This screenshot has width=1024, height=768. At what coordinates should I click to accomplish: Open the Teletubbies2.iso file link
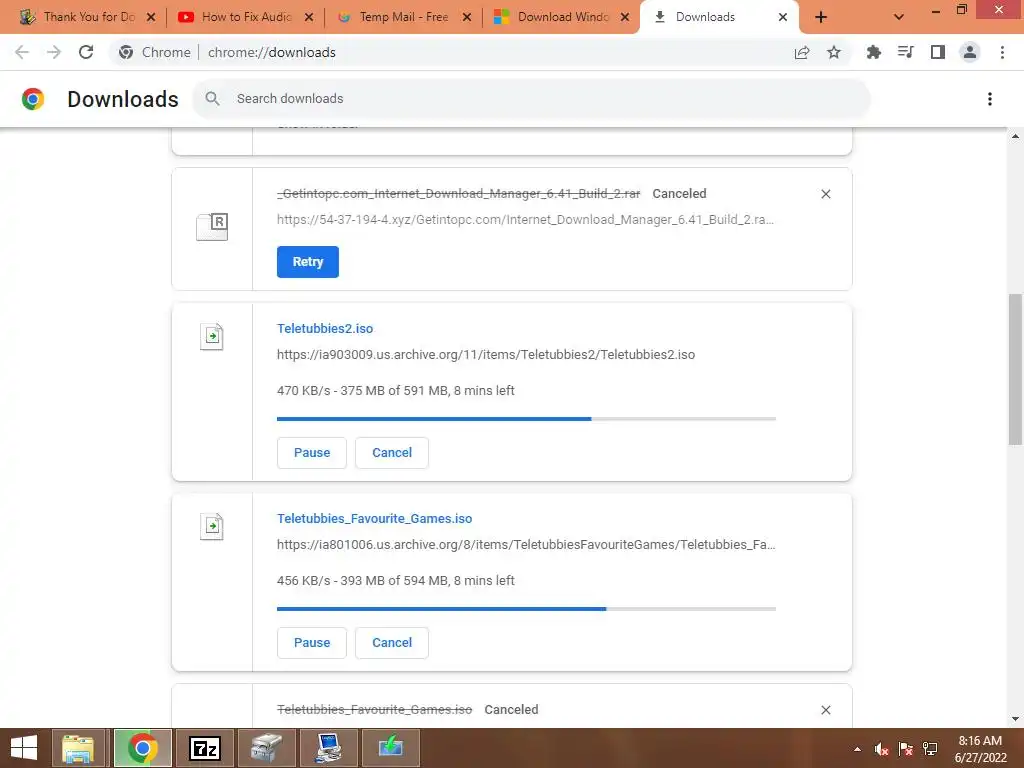(325, 328)
